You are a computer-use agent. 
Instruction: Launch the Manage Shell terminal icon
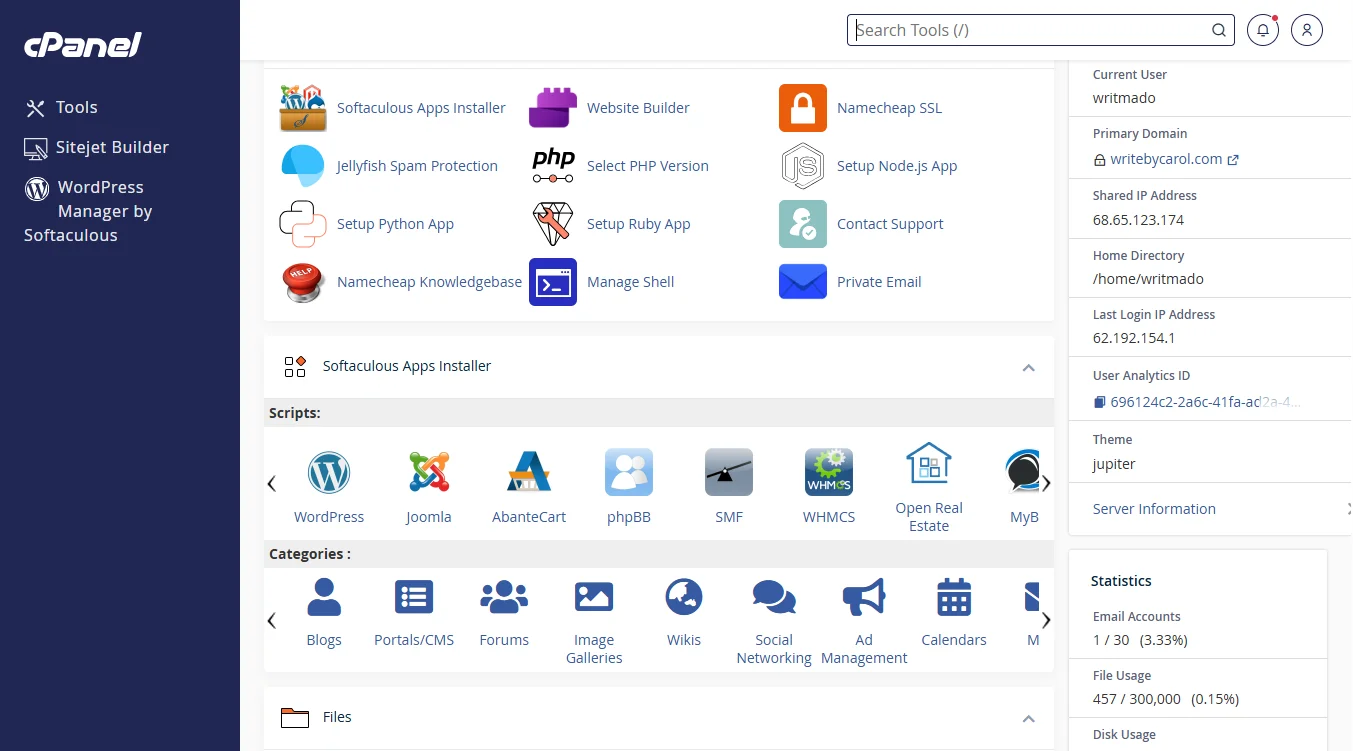[553, 282]
